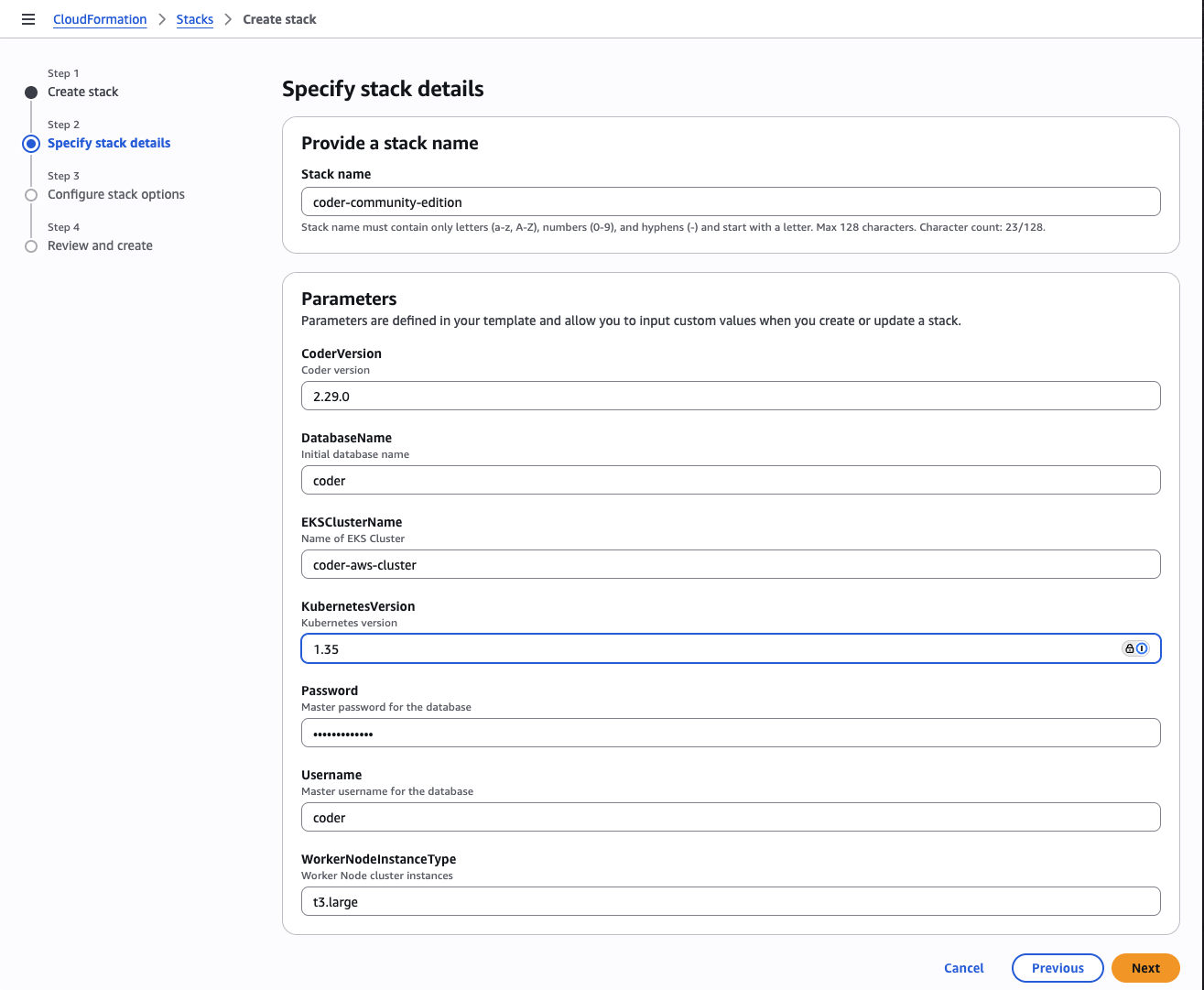Click the Step 2 filled circle indicator

pyautogui.click(x=31, y=143)
